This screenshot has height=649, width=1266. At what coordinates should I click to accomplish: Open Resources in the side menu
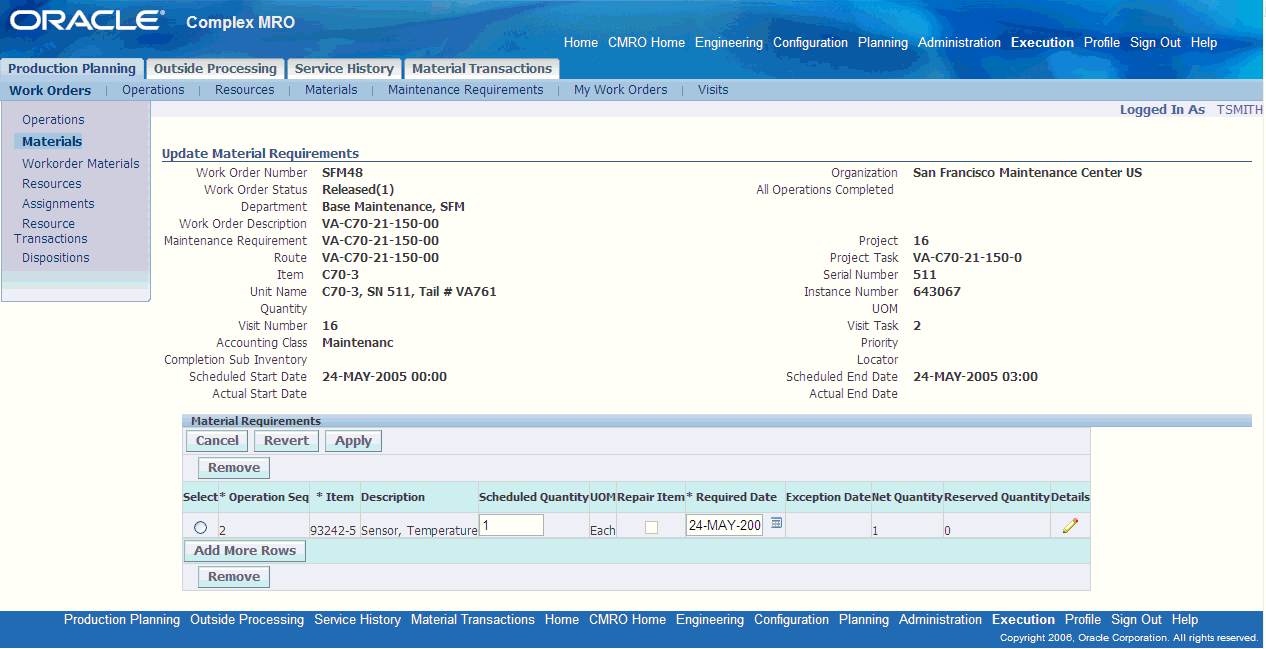52,184
